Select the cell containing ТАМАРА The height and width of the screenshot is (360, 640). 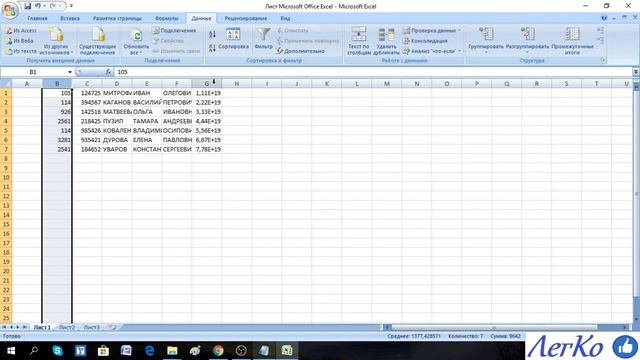click(147, 121)
